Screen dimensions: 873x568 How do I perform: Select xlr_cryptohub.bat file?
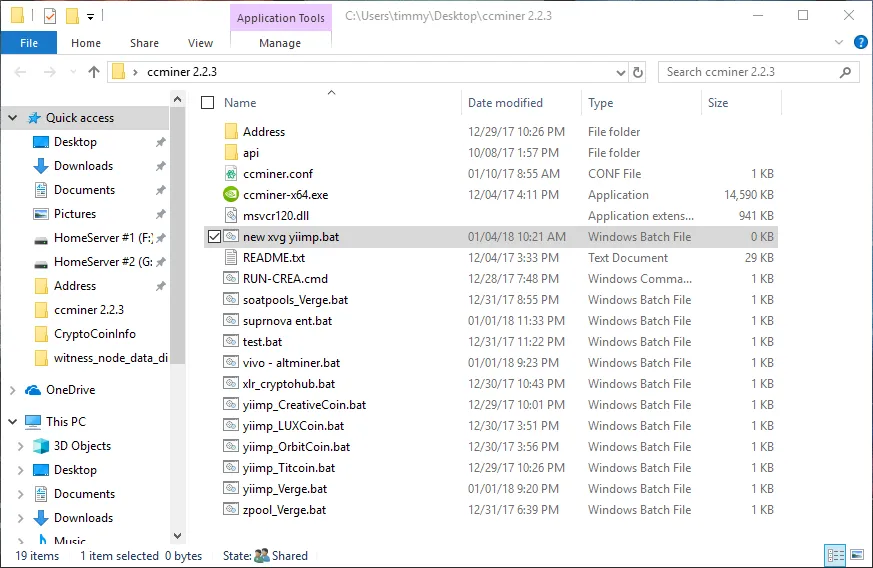pos(289,384)
